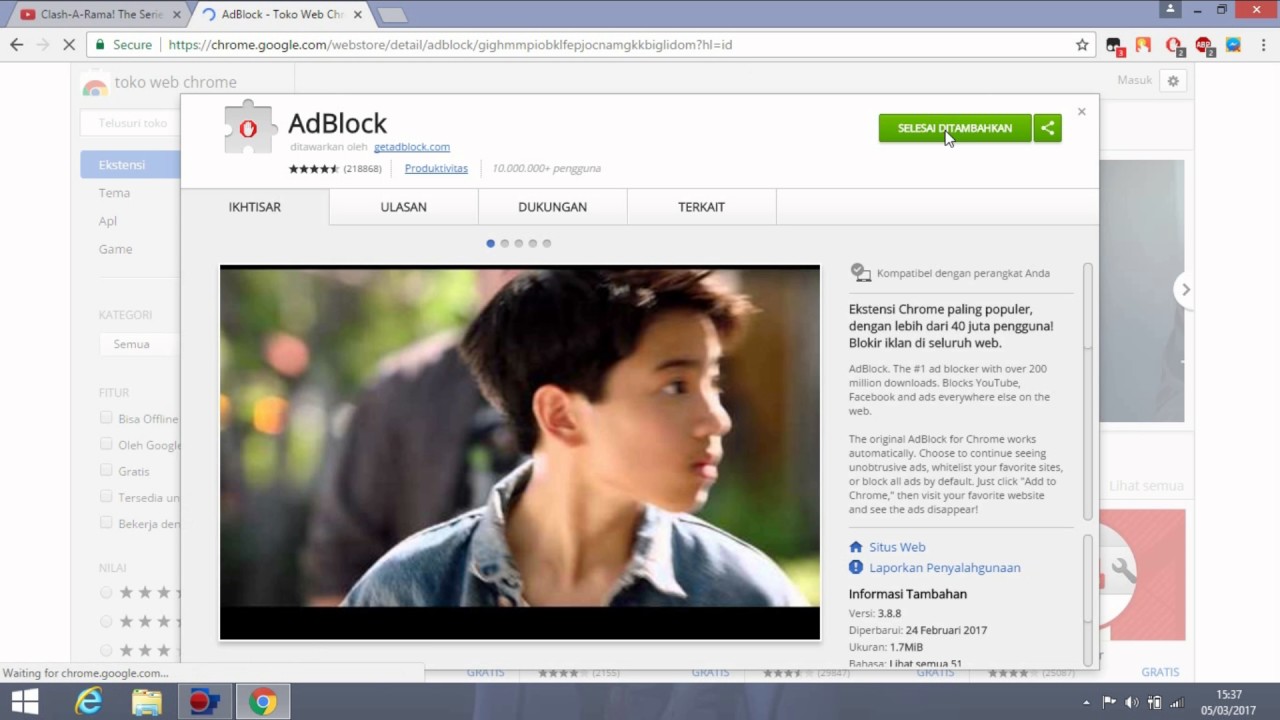Open the Produktivitas category link
The height and width of the screenshot is (720, 1280).
click(436, 168)
